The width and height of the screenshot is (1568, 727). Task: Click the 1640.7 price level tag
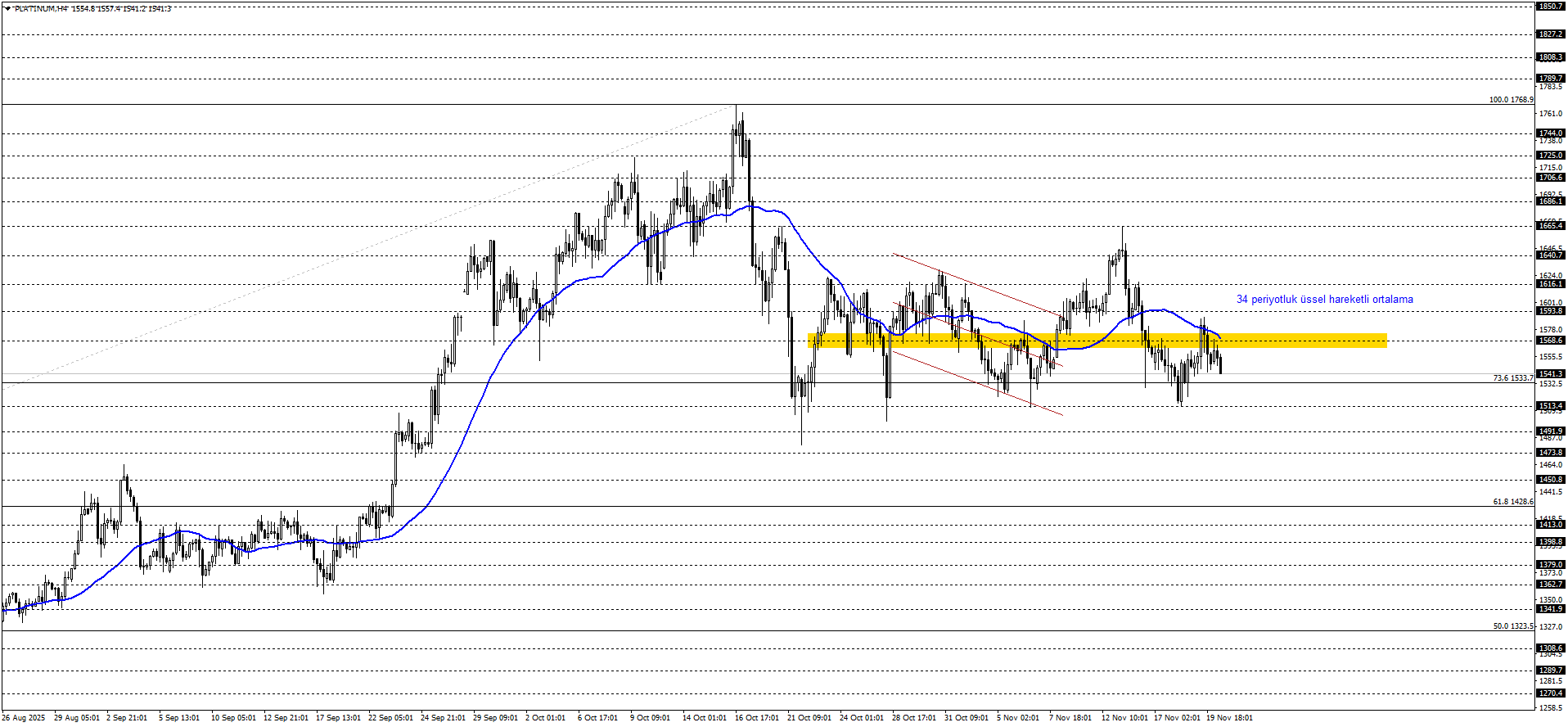tap(1550, 255)
